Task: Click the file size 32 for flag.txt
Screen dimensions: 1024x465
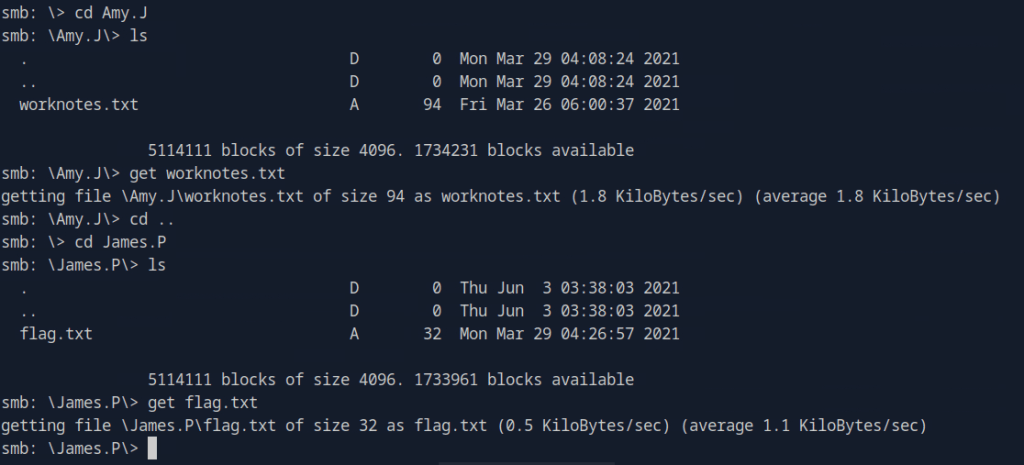Action: pyautogui.click(x=432, y=334)
